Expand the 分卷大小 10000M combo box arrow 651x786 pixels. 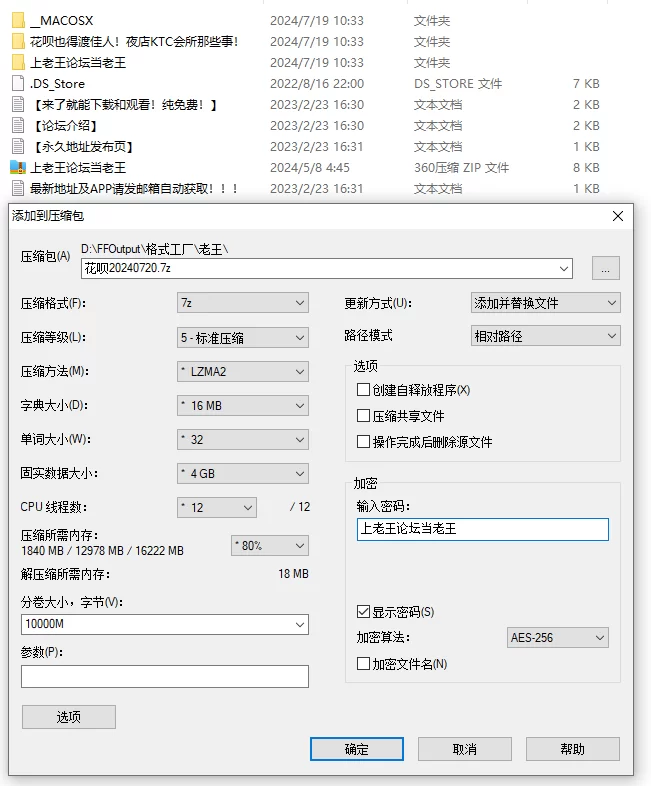(300, 625)
